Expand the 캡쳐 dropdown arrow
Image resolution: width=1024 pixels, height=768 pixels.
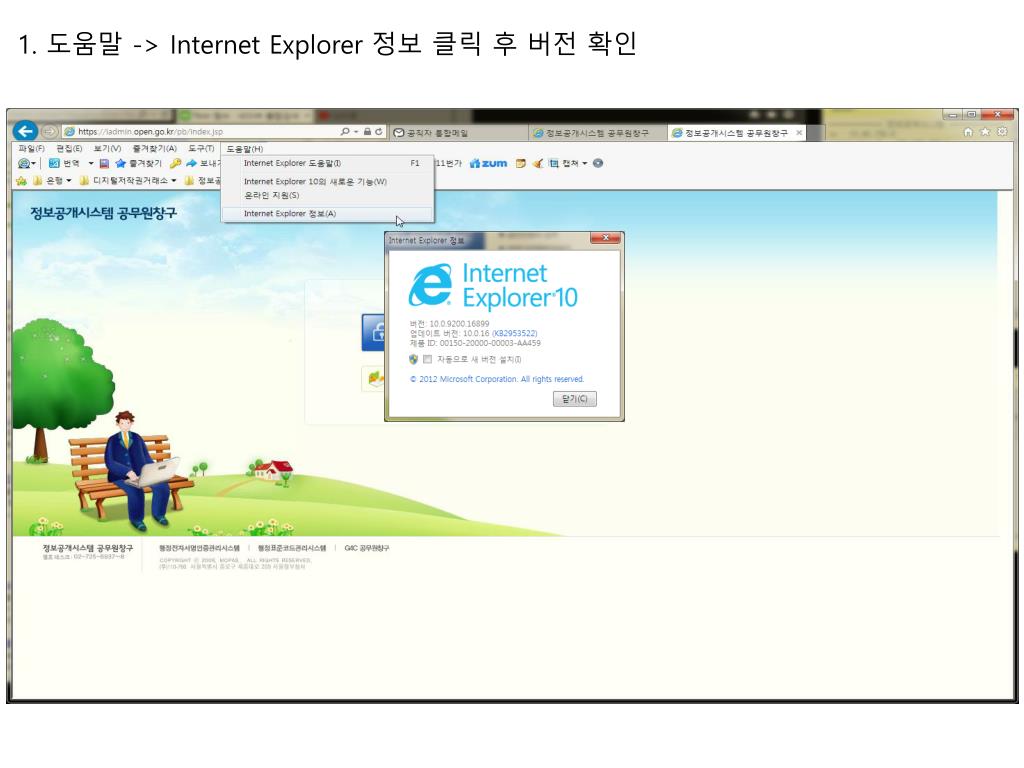584,163
